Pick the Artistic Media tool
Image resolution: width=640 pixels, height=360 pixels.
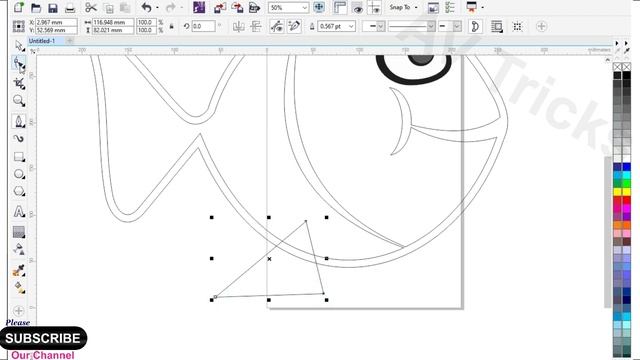(x=19, y=139)
